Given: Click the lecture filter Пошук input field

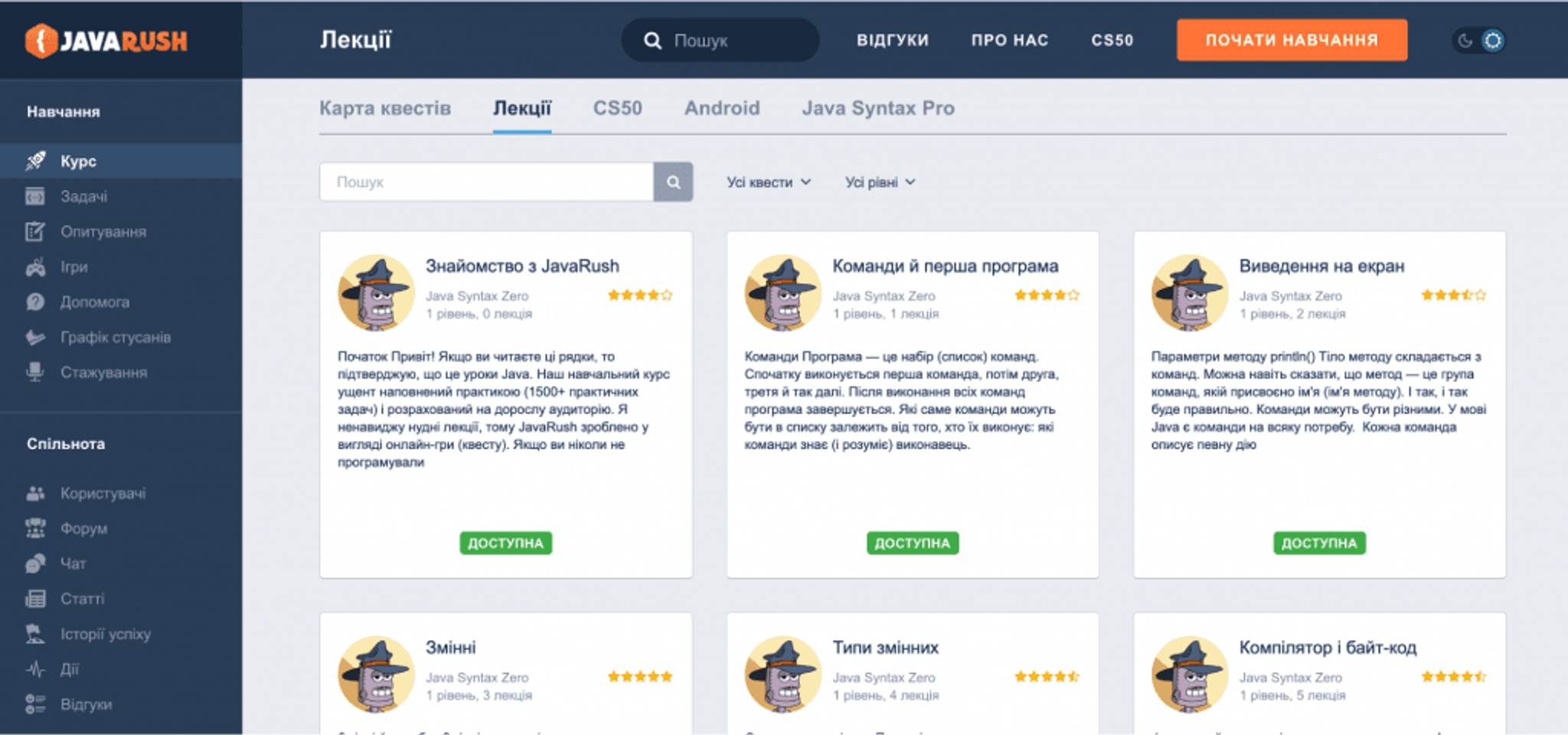Looking at the screenshot, I should tap(486, 182).
